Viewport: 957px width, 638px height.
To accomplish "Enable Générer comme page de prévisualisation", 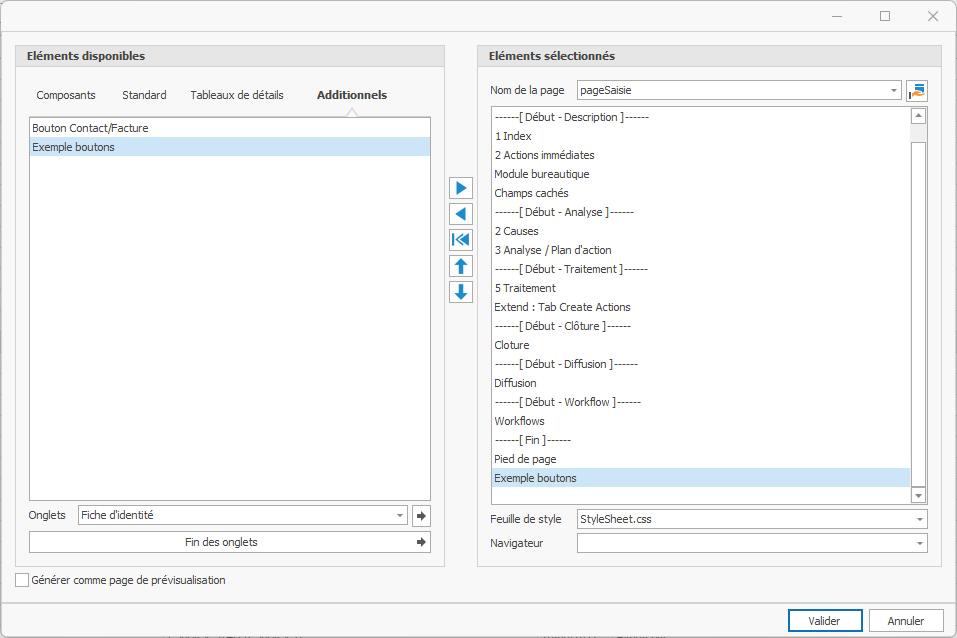I will point(22,580).
